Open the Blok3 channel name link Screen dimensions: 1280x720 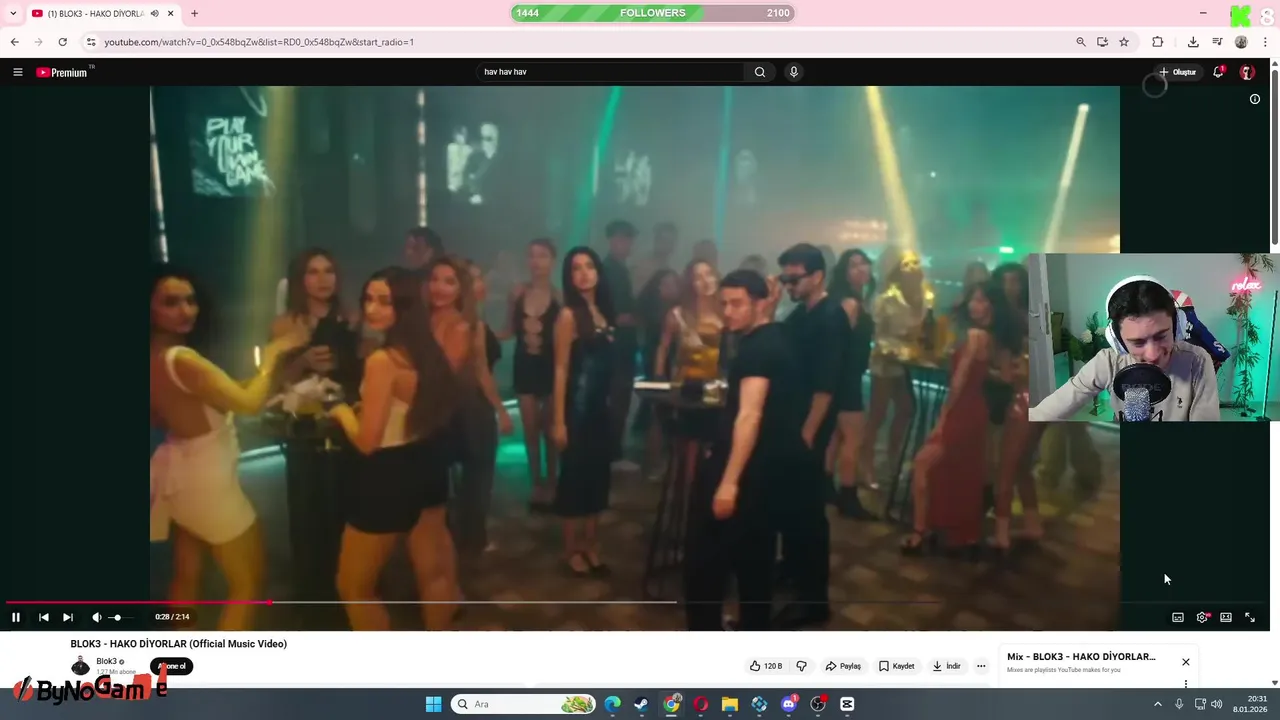click(x=108, y=661)
